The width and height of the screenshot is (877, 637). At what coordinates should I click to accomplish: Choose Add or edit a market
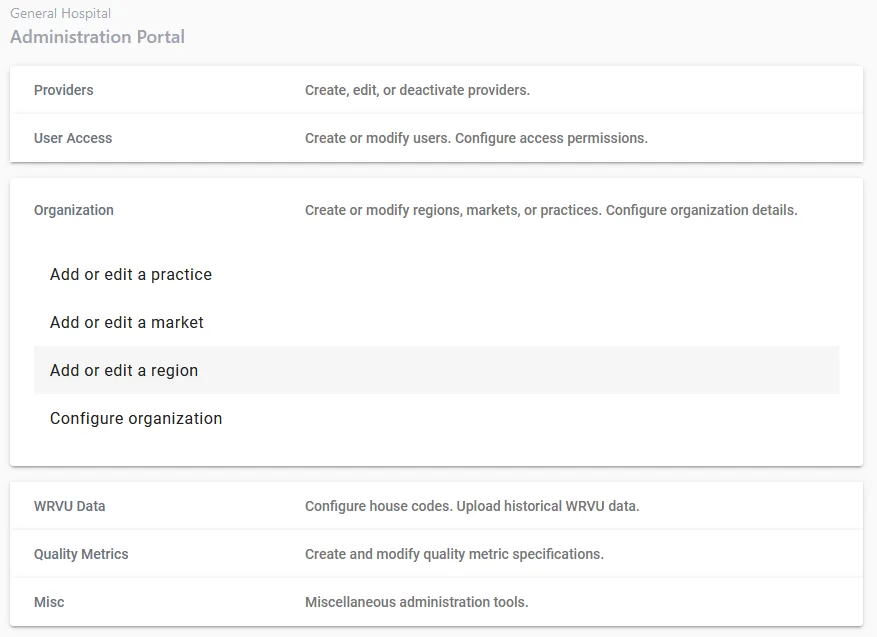click(127, 322)
